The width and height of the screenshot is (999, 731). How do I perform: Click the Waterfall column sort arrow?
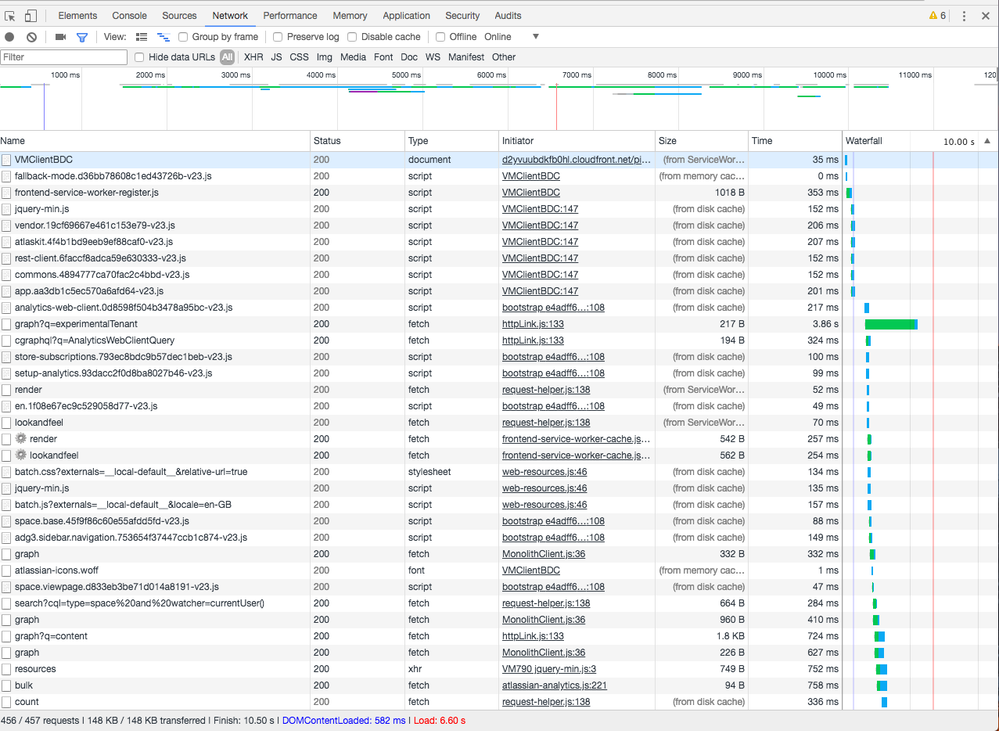click(987, 141)
